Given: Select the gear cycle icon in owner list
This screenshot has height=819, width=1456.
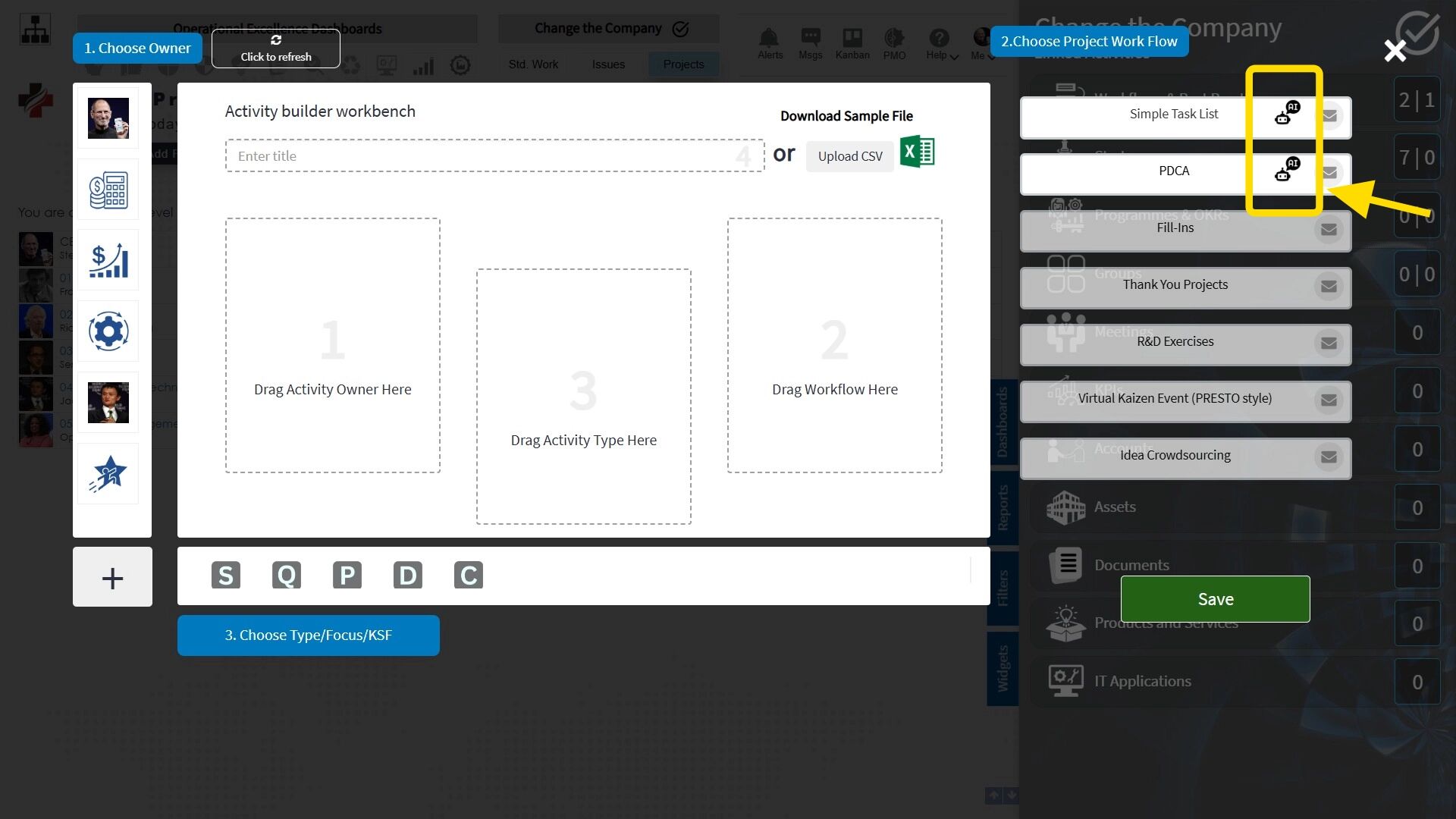Looking at the screenshot, I should tap(108, 331).
